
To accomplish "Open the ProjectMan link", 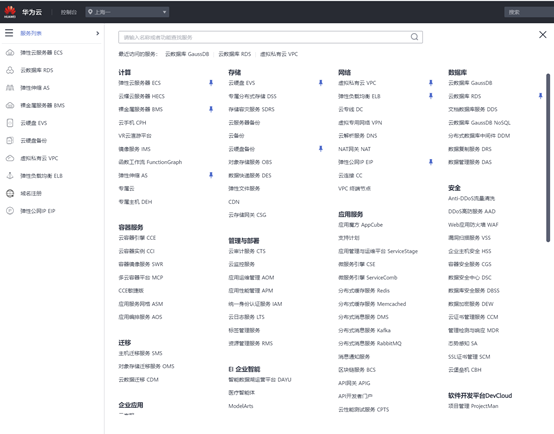I will point(473,406).
